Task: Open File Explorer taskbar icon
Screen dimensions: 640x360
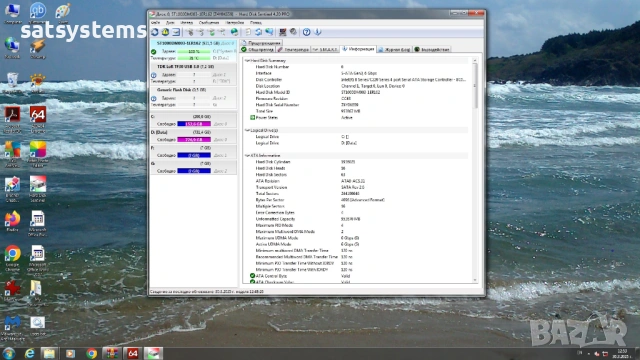Action: click(x=49, y=353)
